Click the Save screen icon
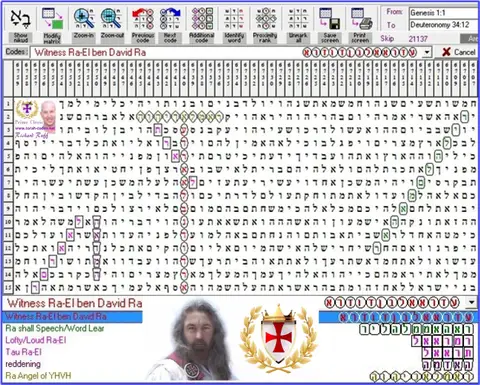480x385 pixels. 330,19
